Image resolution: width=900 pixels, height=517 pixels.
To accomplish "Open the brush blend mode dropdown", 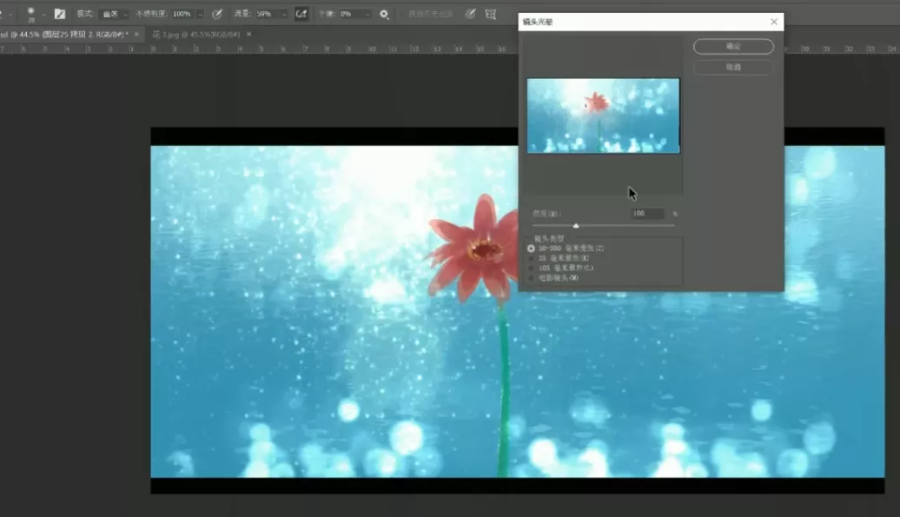I will [x=109, y=14].
